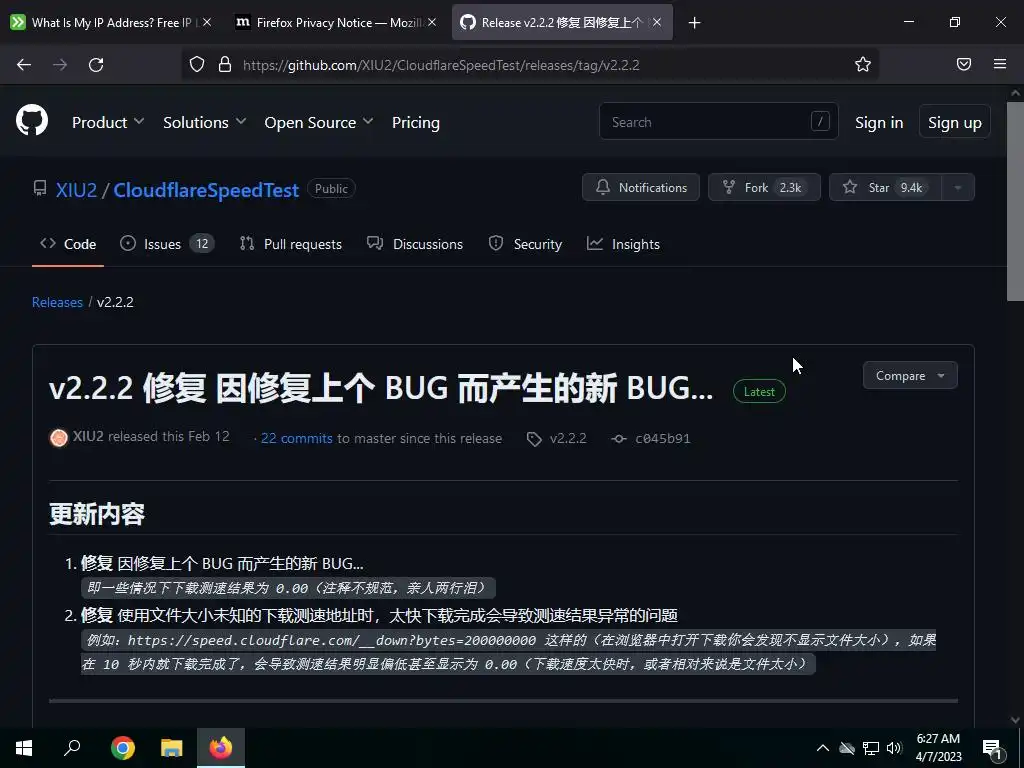The image size is (1024, 768).
Task: Click the GitHub search field
Action: click(x=718, y=121)
